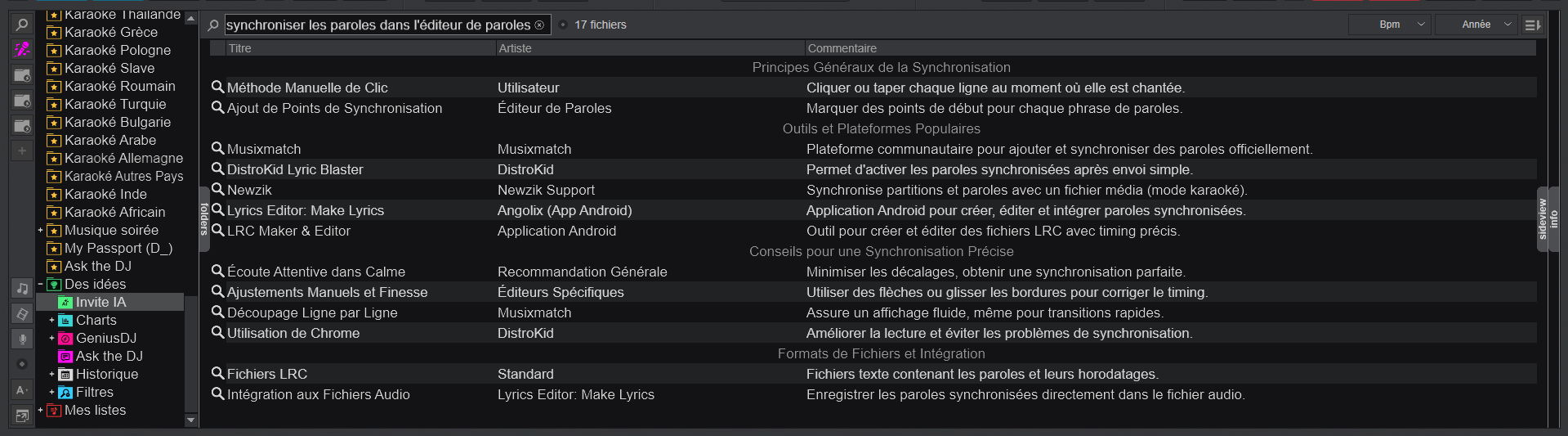
Task: Click the microphone icon in left sidebar
Action: (22, 339)
